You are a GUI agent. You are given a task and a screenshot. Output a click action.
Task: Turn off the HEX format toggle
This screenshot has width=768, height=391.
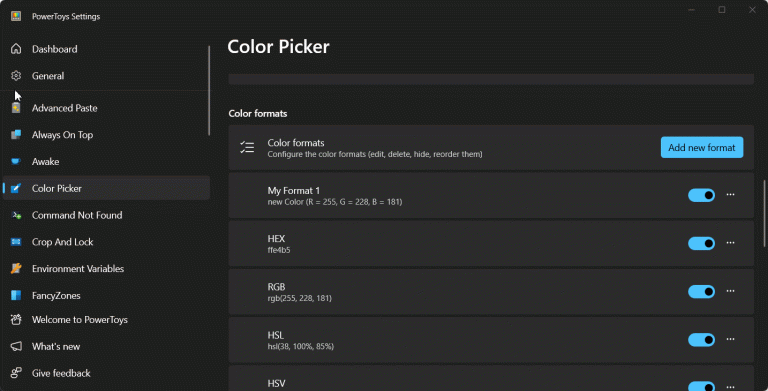(x=701, y=243)
